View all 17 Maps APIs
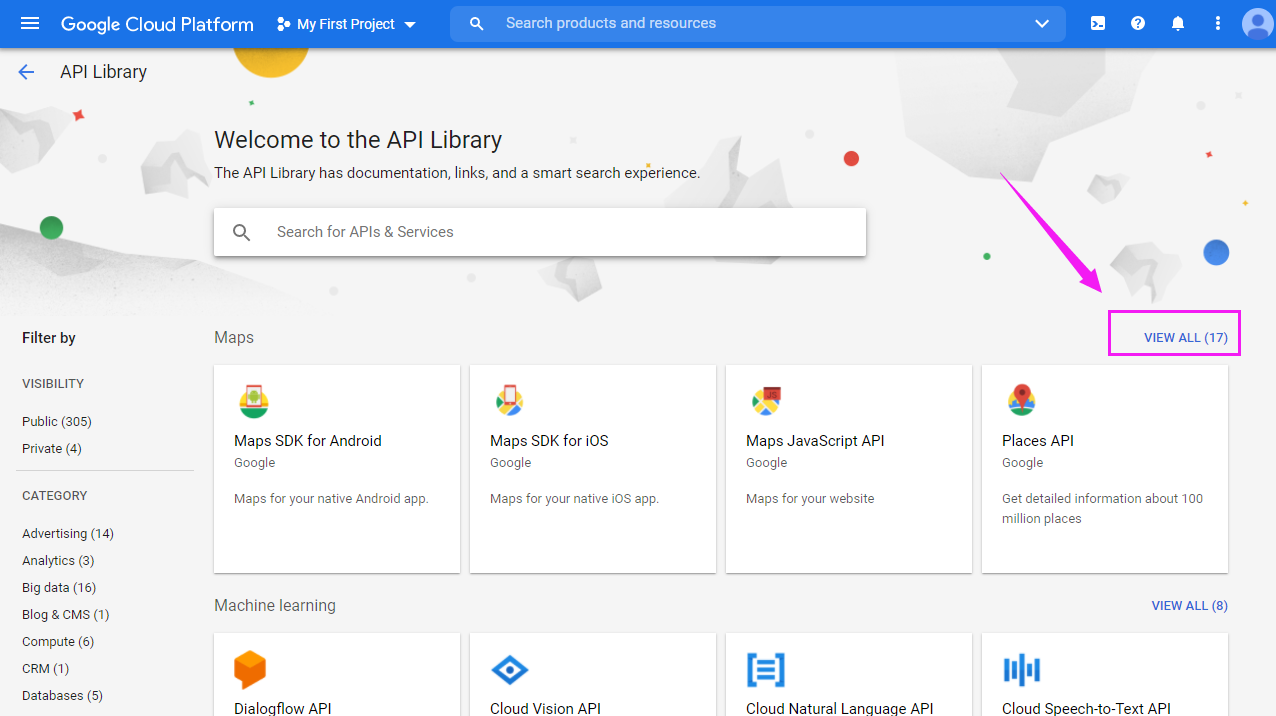1276x716 pixels. (x=1186, y=338)
